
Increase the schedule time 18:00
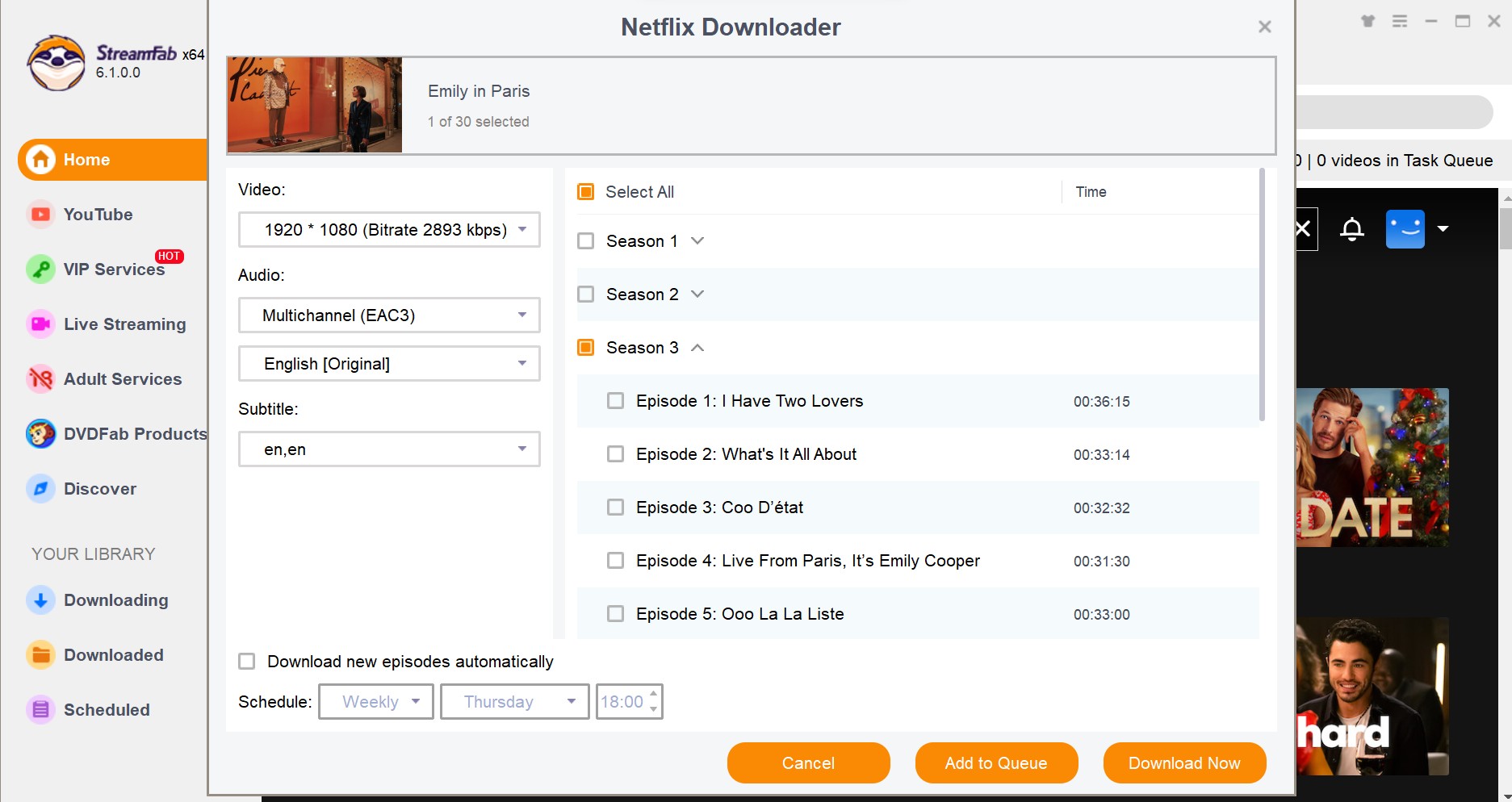654,694
